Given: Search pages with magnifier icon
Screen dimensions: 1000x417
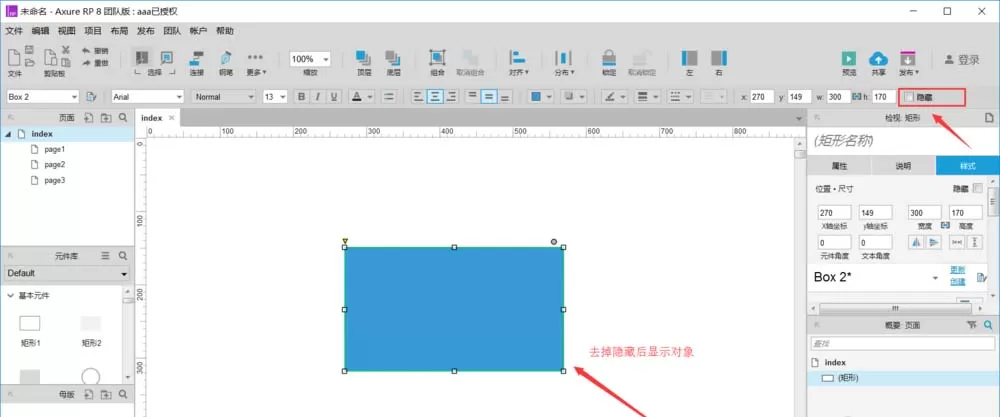Looking at the screenshot, I should click(x=122, y=118).
